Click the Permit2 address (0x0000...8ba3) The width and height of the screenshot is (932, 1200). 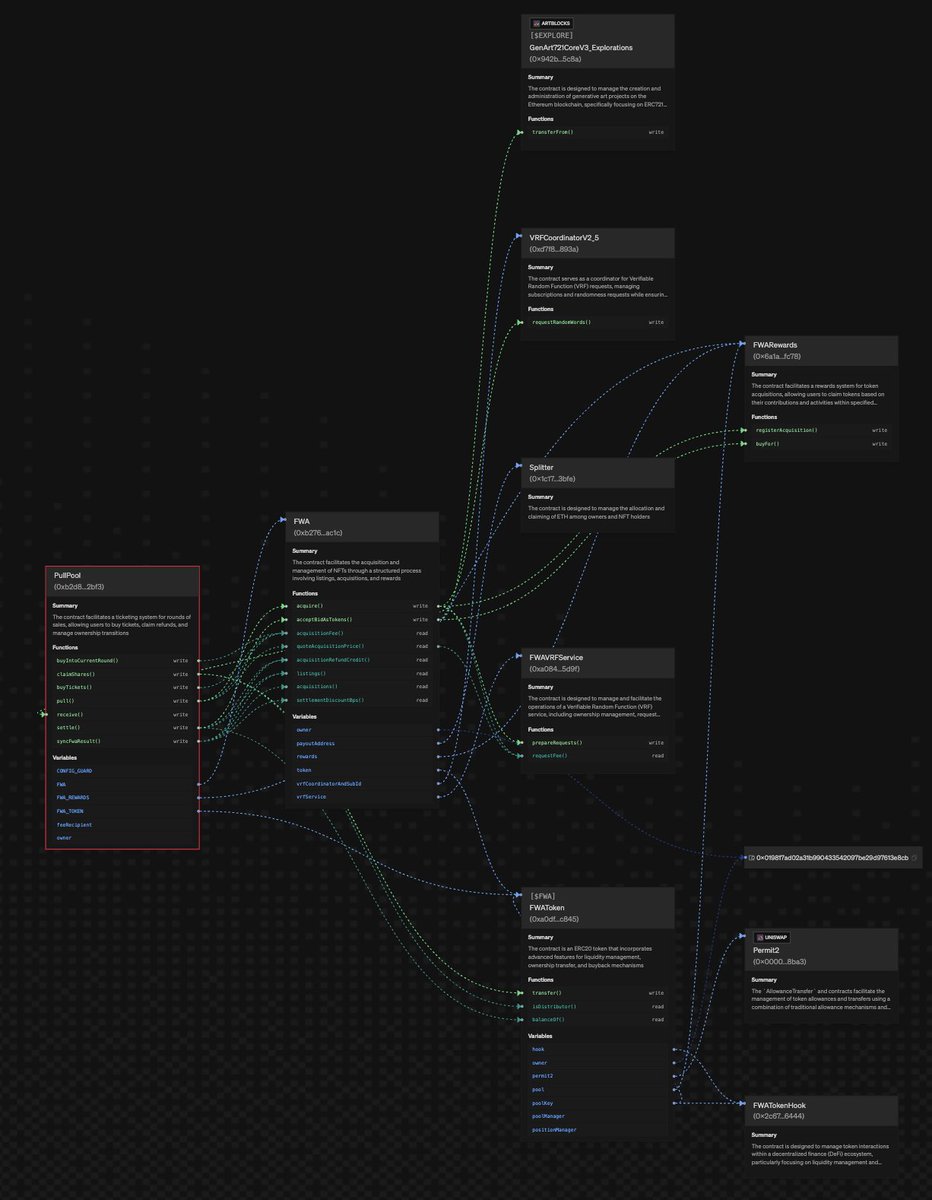[x=777, y=962]
